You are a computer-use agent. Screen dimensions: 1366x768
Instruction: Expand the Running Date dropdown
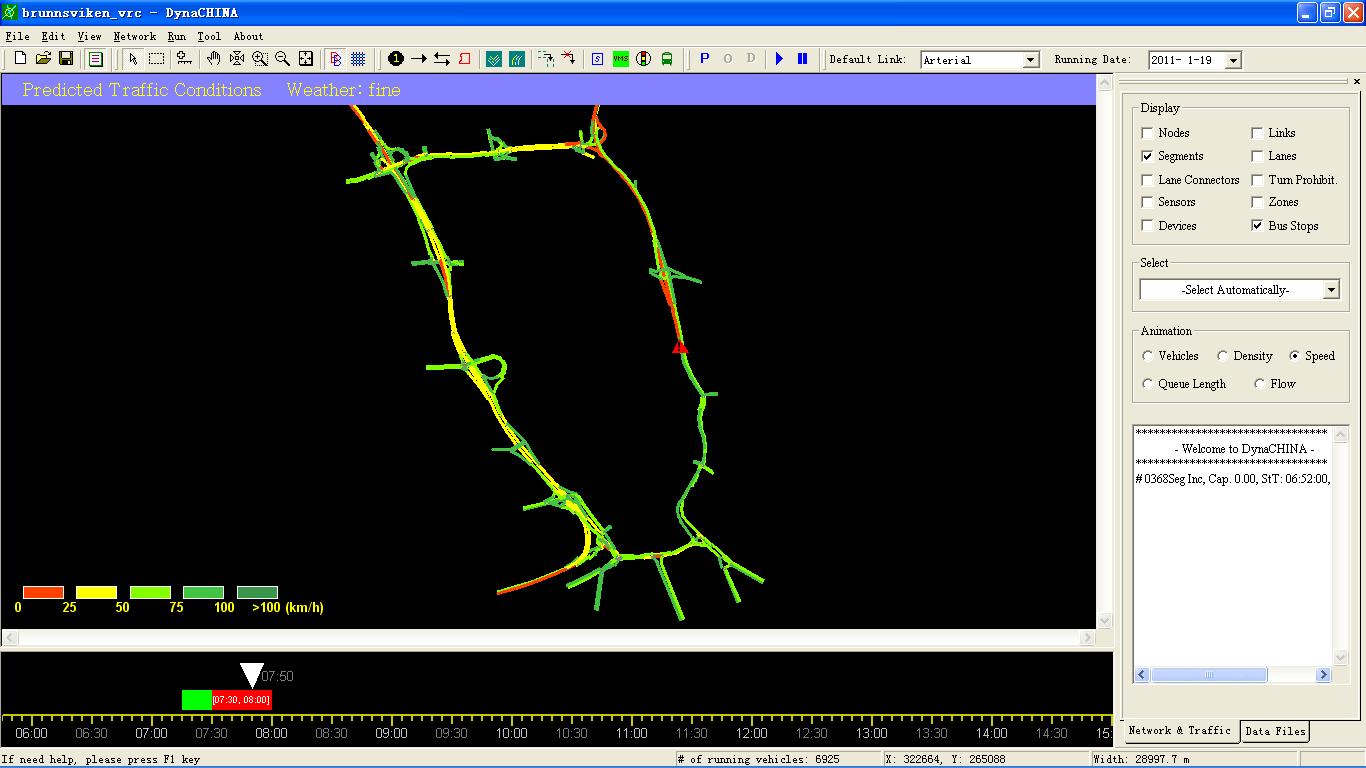1233,60
